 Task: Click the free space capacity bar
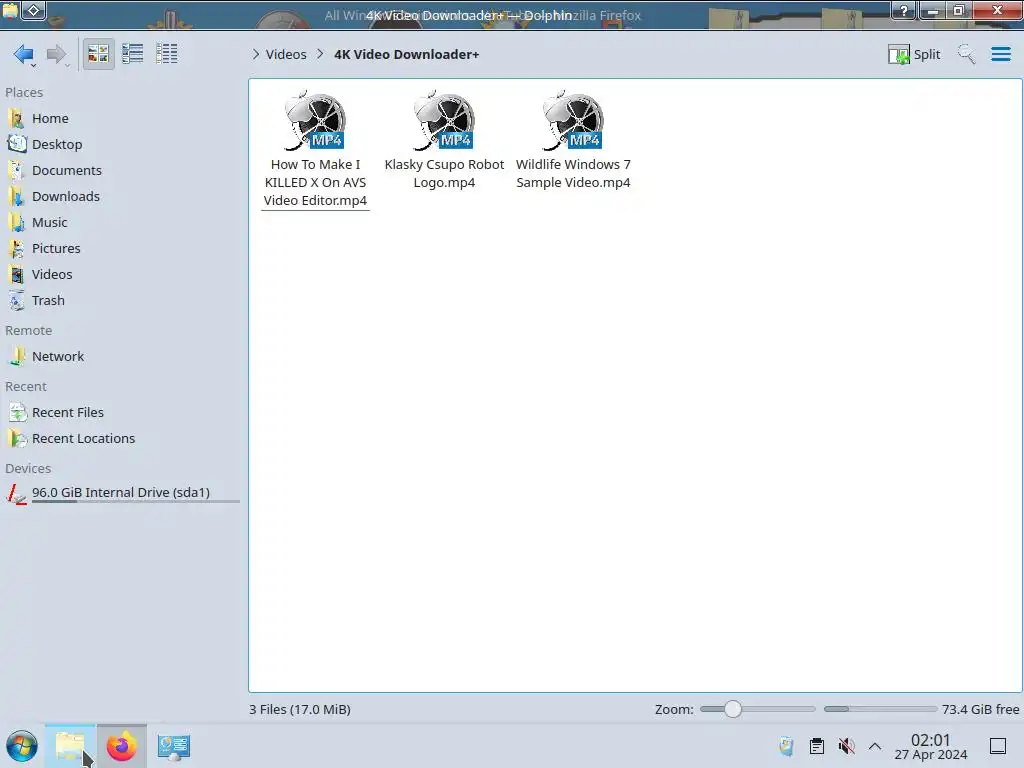tap(880, 709)
